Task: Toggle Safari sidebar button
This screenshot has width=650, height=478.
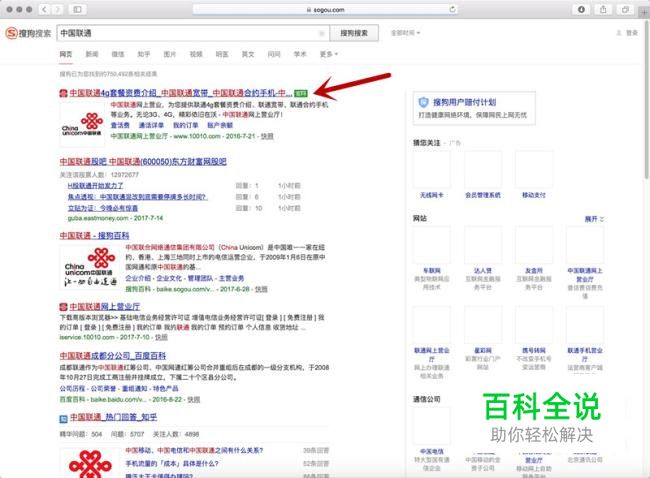Action: (77, 8)
